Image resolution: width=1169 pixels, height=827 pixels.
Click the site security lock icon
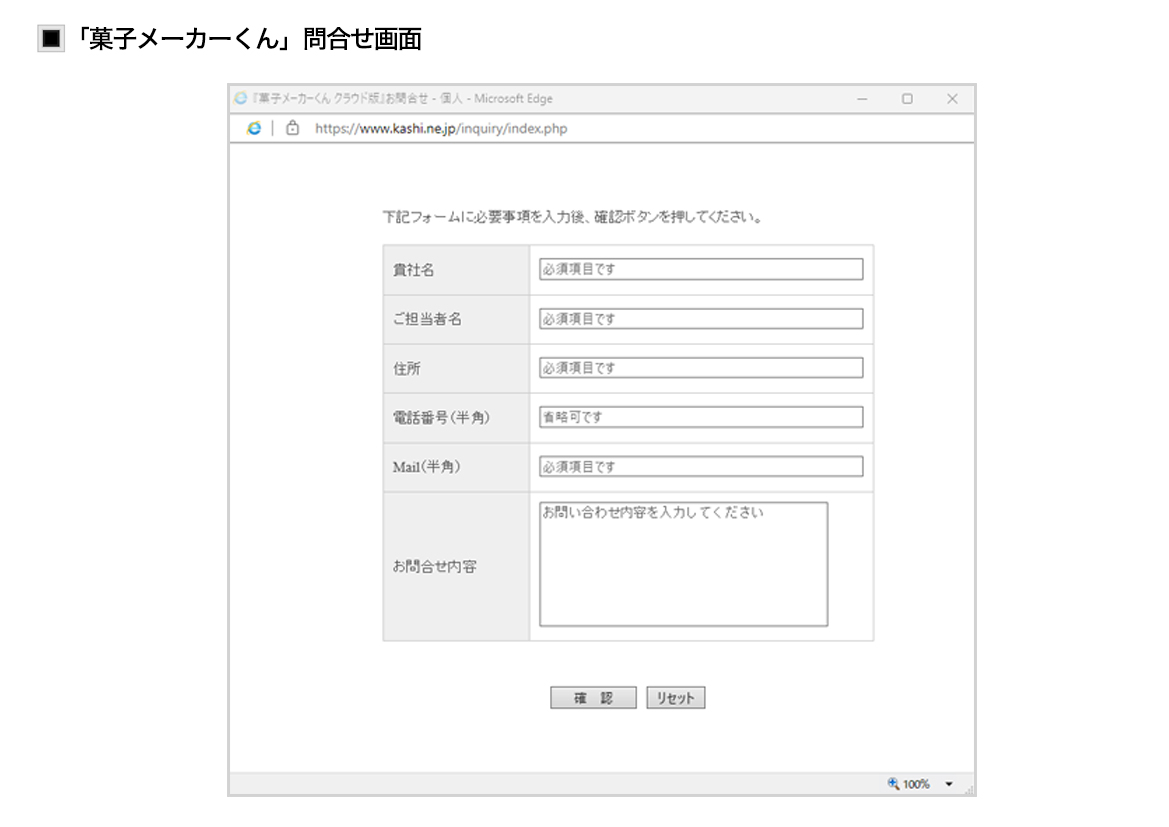pos(293,128)
